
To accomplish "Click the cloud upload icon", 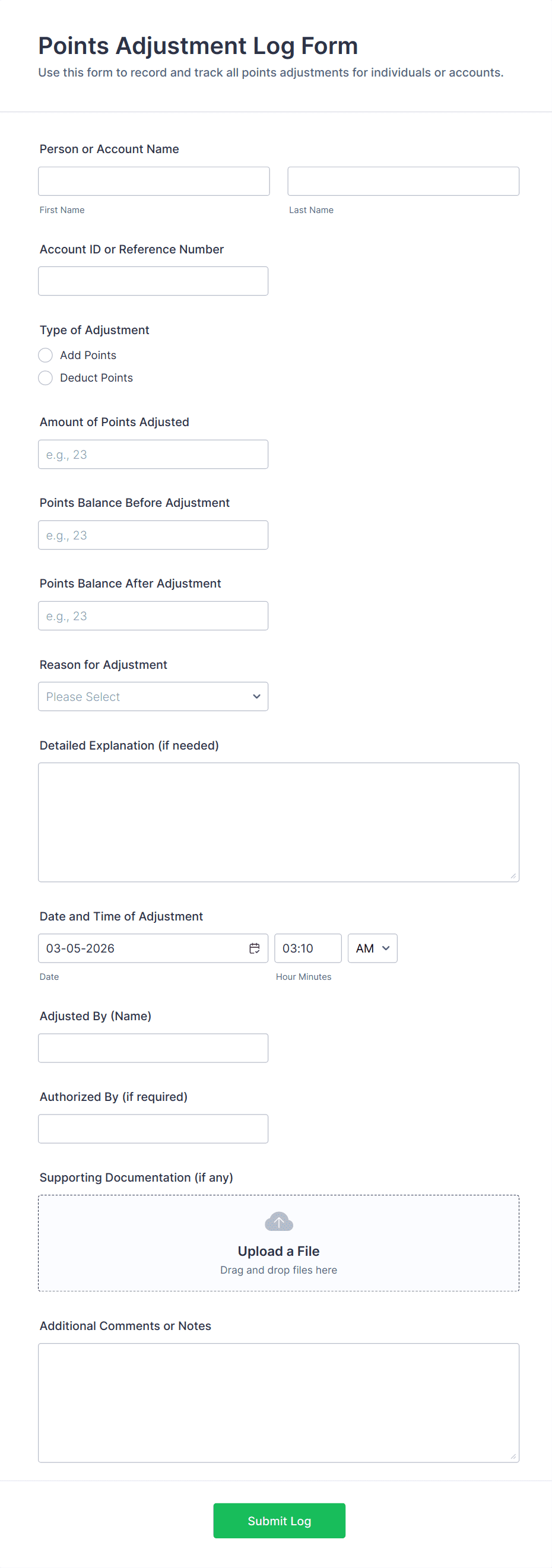I will point(279,1221).
